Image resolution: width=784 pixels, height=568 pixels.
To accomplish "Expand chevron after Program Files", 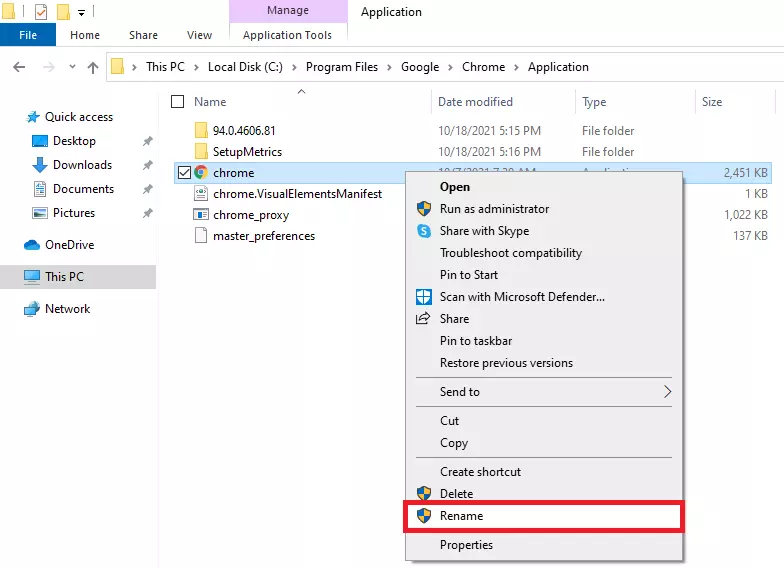I will (390, 68).
